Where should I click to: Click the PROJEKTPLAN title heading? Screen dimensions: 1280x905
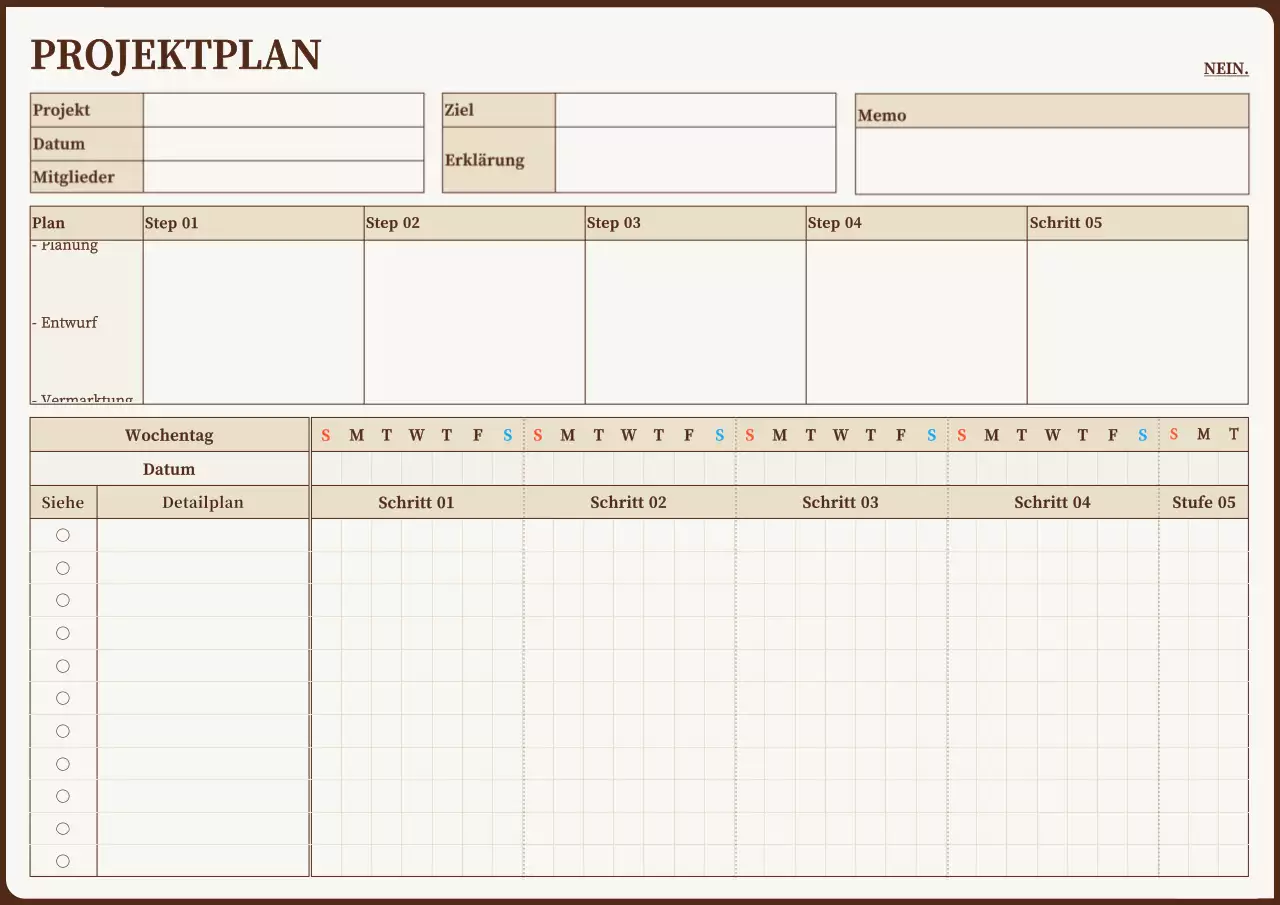(176, 55)
